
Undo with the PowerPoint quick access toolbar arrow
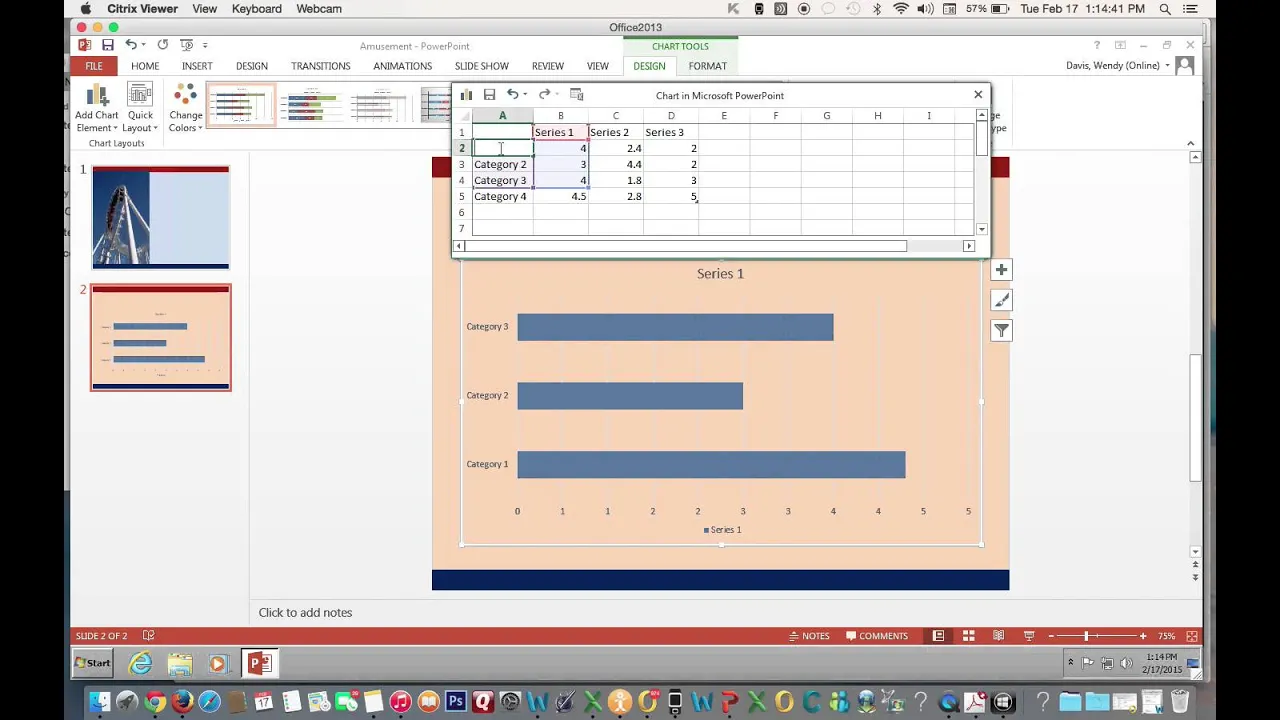click(x=130, y=45)
